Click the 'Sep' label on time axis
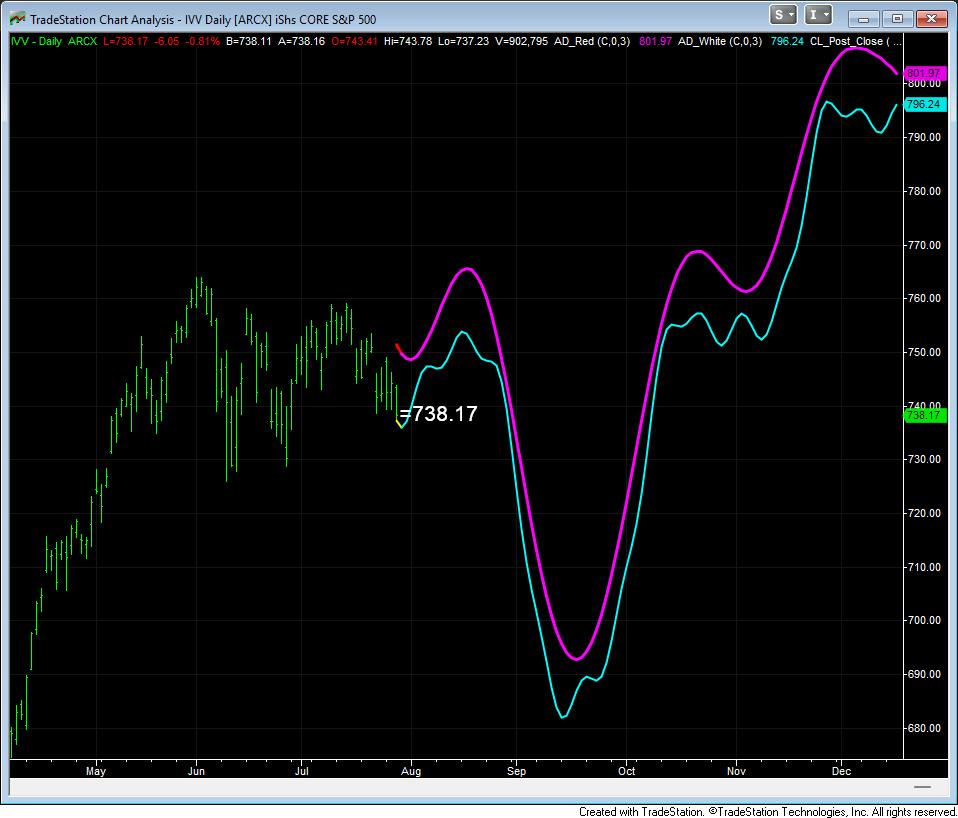The width and height of the screenshot is (958, 818). [516, 771]
